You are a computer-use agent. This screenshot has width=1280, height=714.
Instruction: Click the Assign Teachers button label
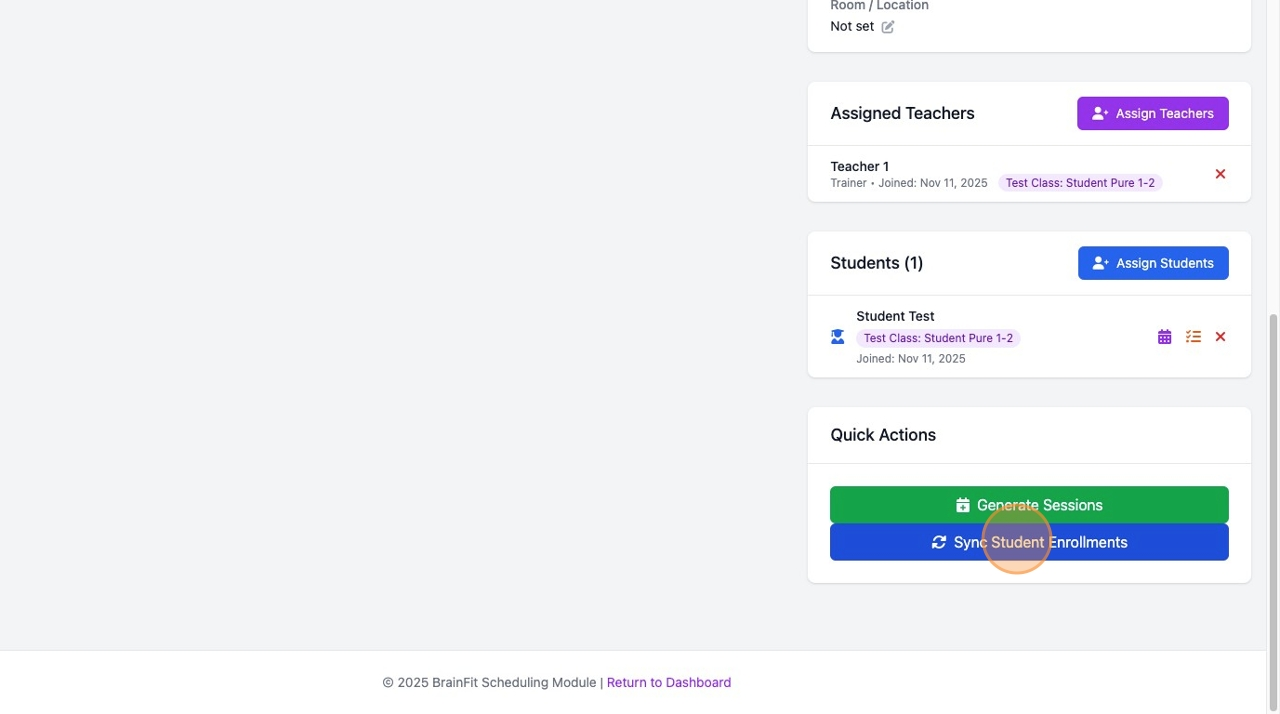(x=1165, y=114)
